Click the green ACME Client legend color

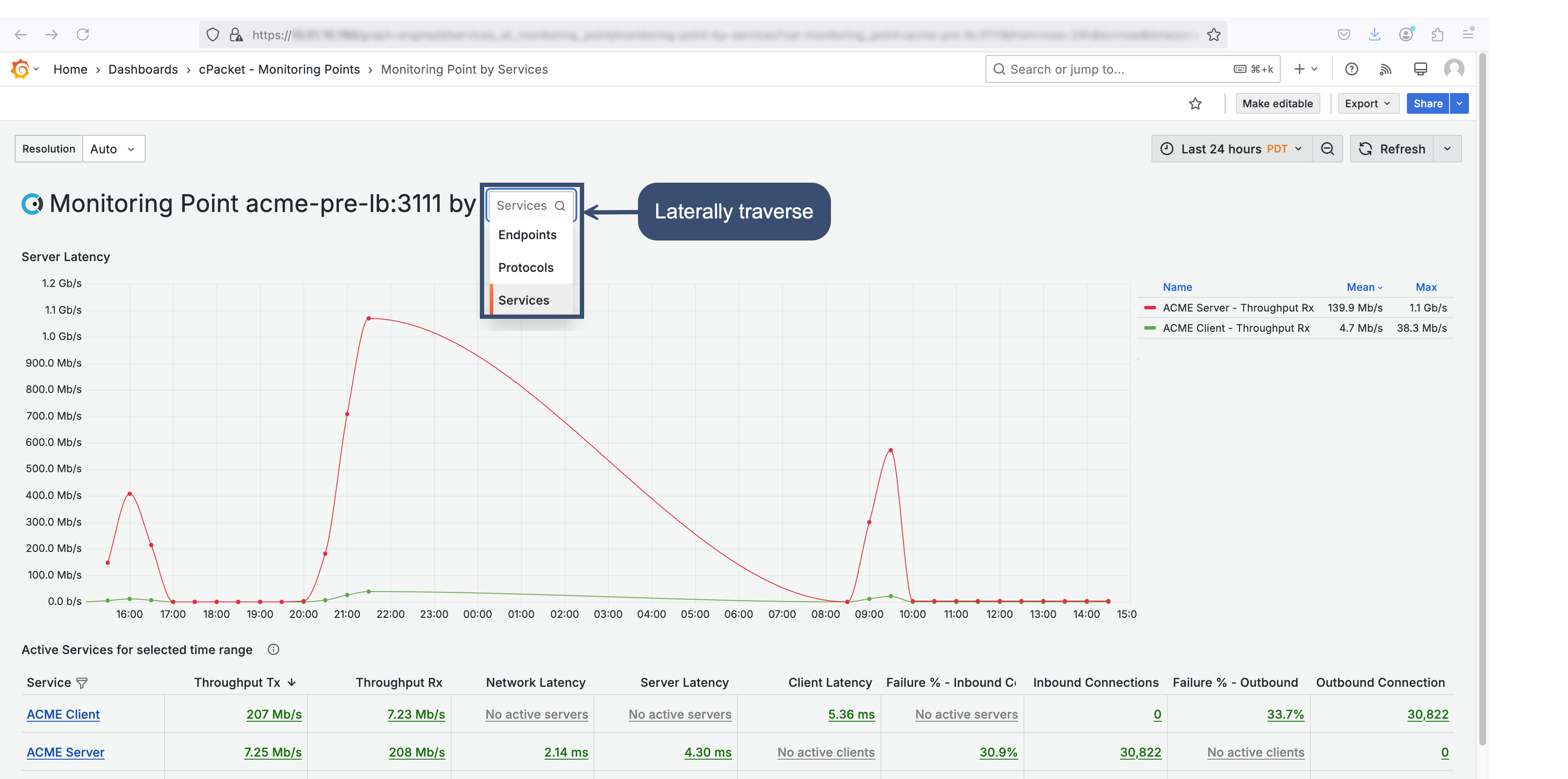coord(1150,328)
